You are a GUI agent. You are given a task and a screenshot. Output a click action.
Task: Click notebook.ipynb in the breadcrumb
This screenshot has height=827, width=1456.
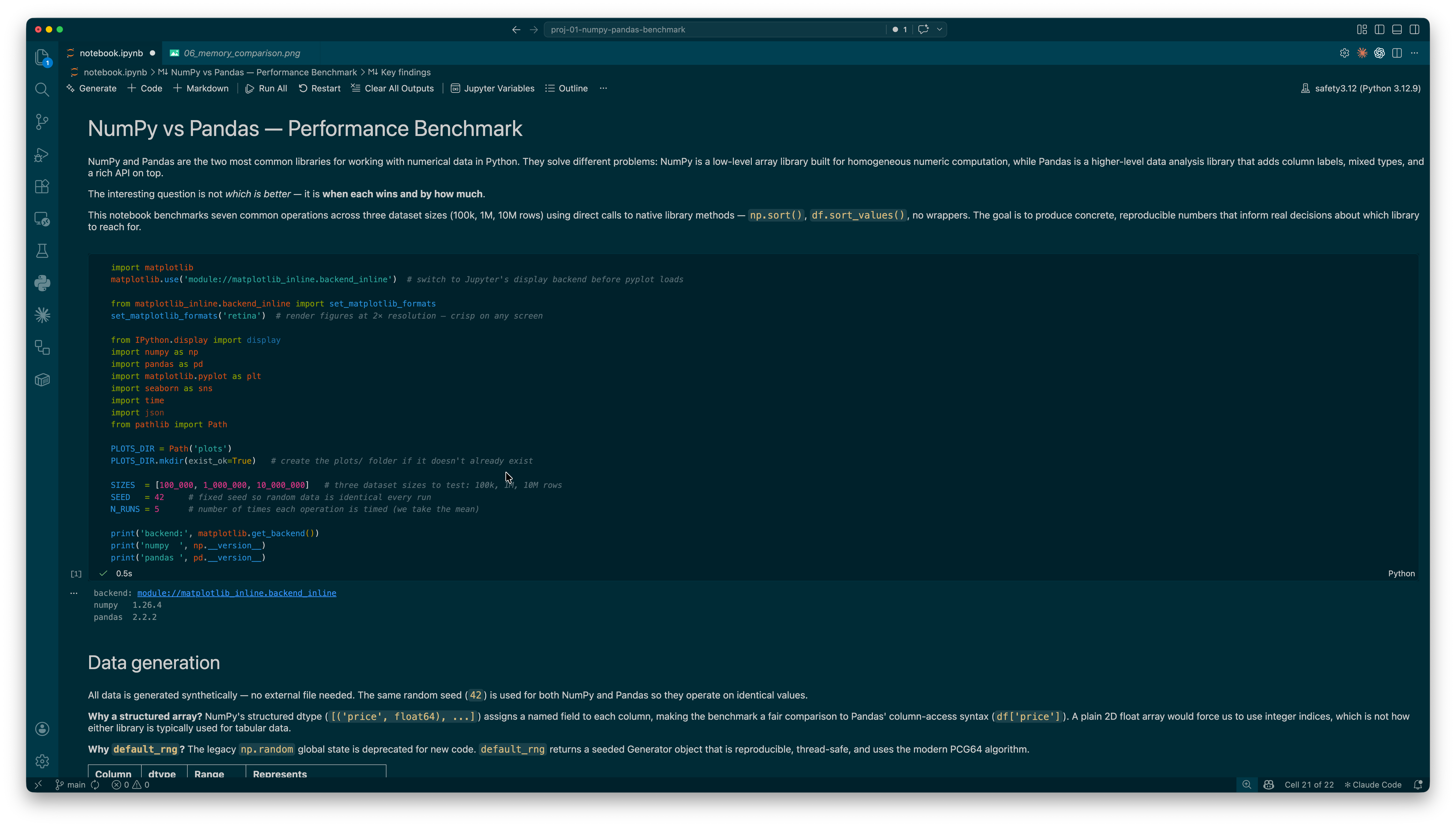115,72
